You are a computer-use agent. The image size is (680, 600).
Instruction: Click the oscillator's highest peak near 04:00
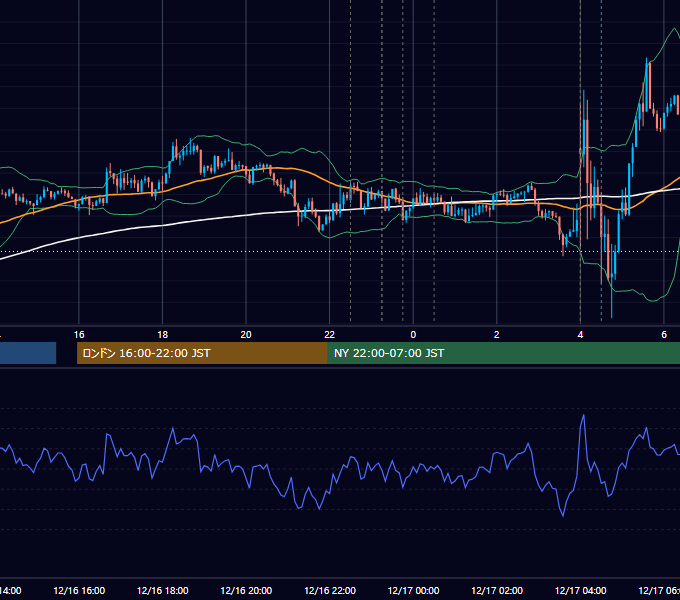(583, 416)
